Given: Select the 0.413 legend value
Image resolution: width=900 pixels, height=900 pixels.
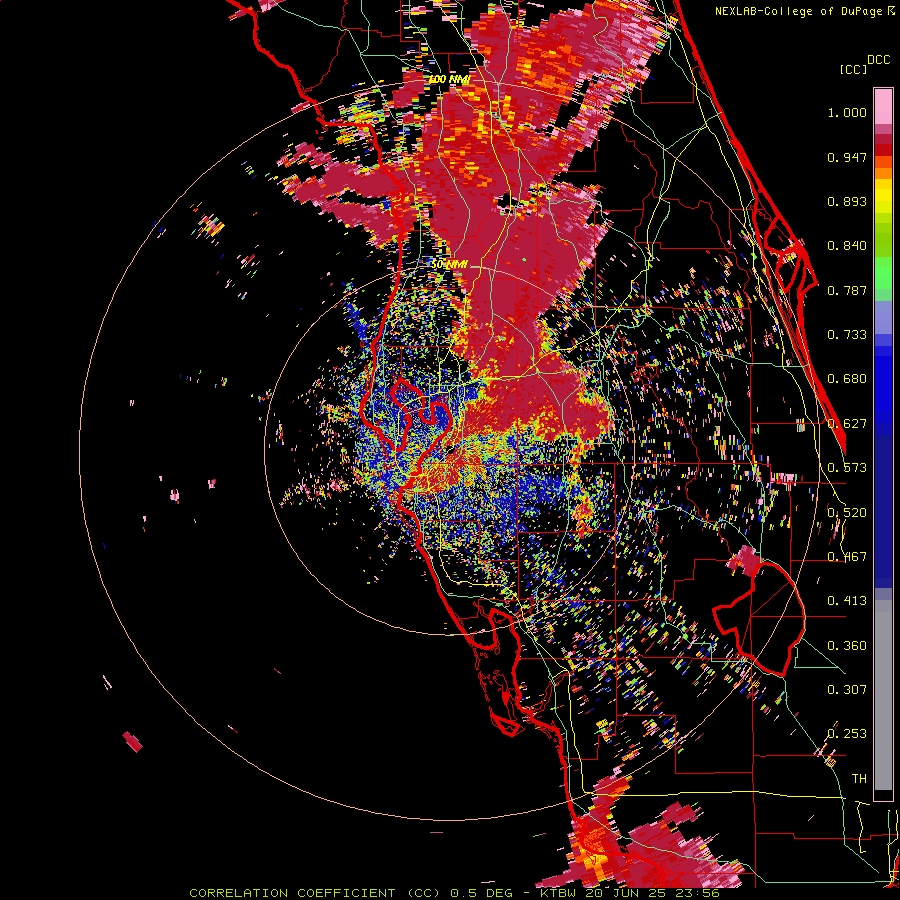Looking at the screenshot, I should point(847,601).
